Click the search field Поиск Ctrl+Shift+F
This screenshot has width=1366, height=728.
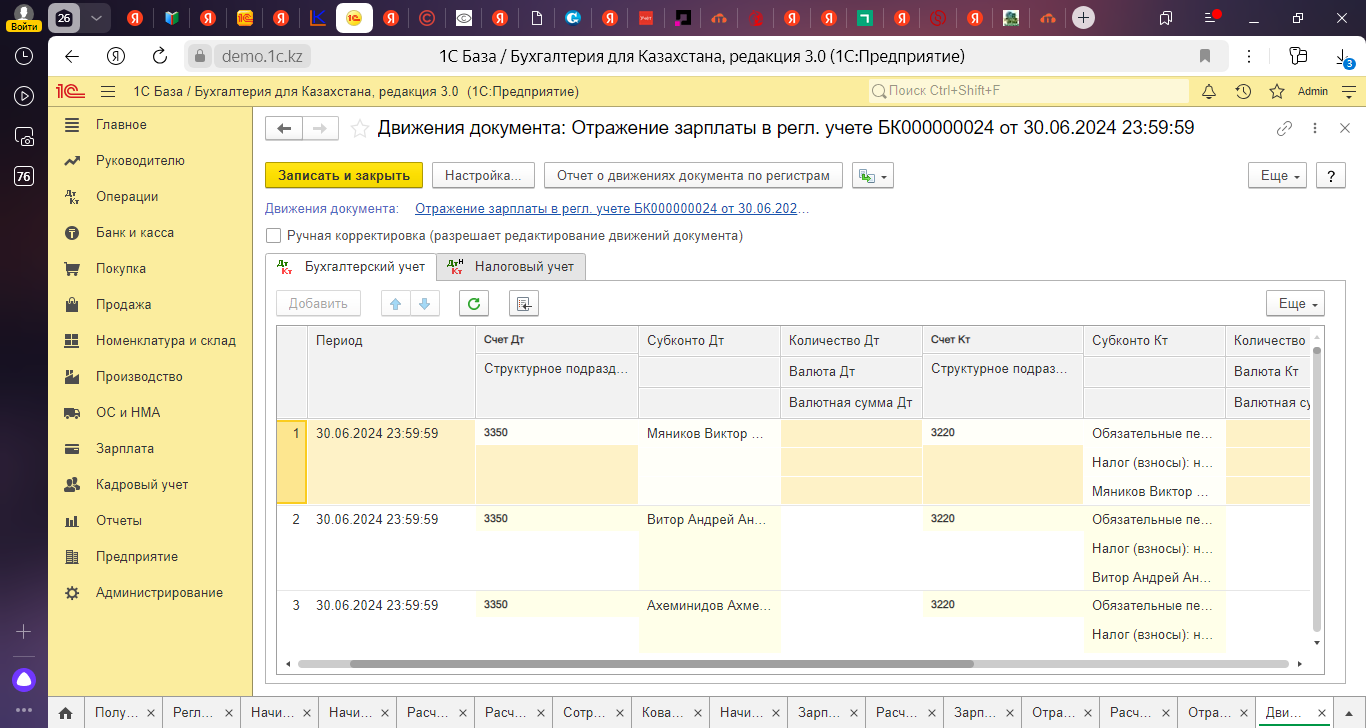click(x=1028, y=91)
